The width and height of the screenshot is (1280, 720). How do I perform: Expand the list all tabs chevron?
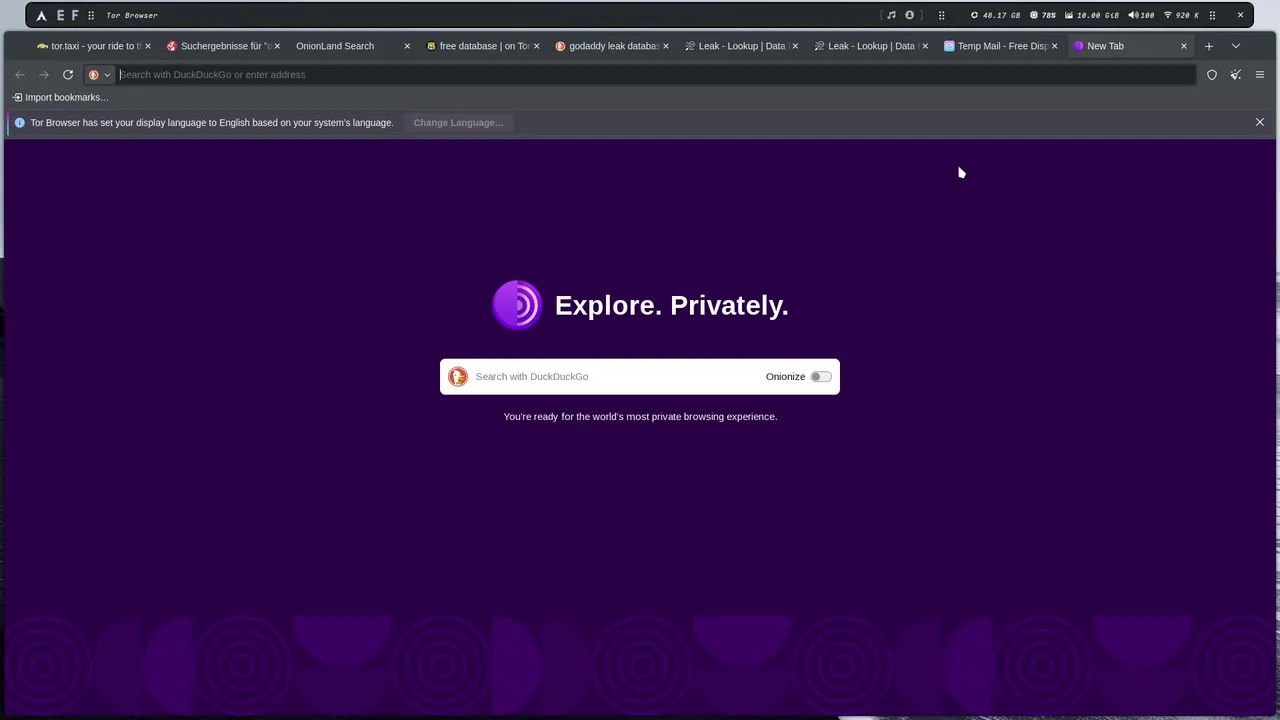[1235, 46]
